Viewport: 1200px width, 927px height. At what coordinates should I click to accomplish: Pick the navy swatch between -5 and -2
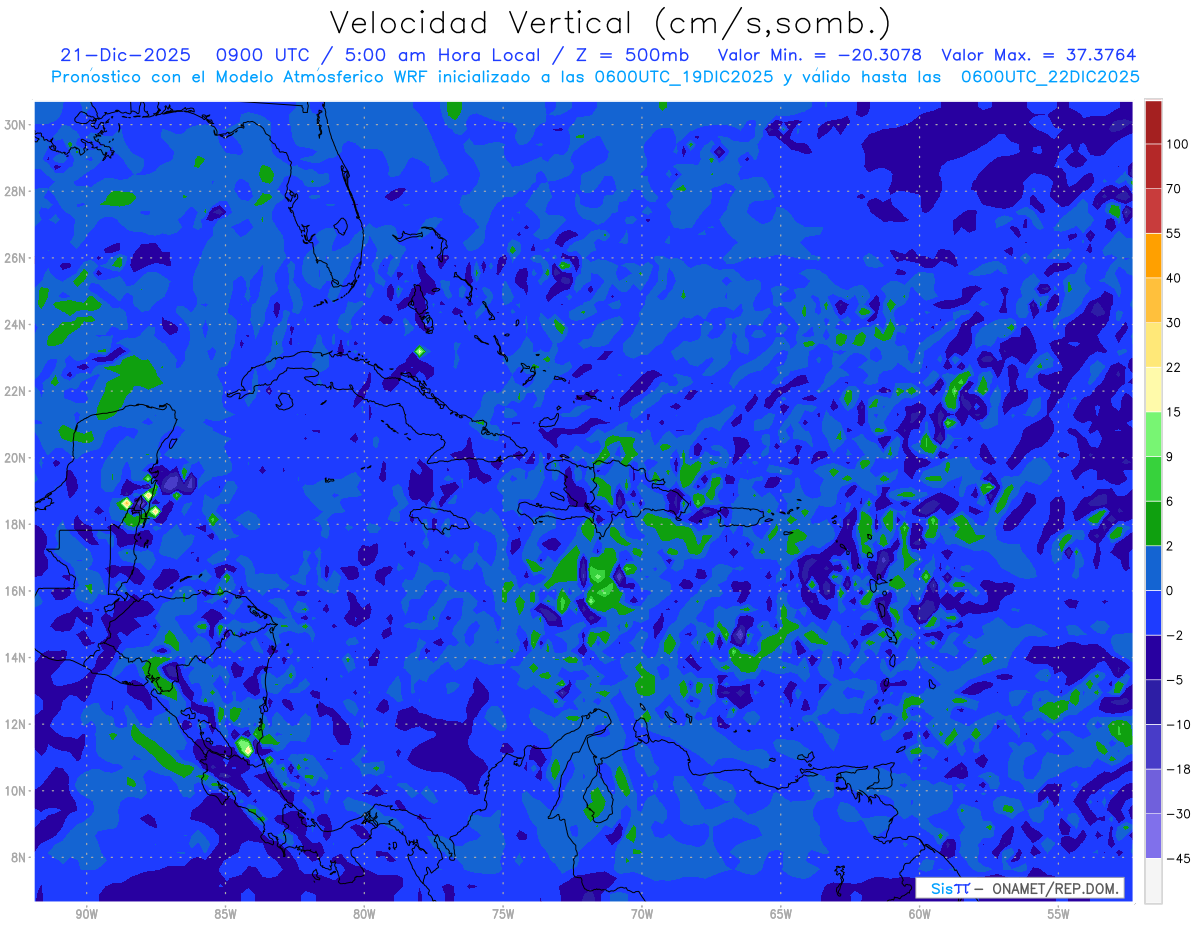(1153, 657)
